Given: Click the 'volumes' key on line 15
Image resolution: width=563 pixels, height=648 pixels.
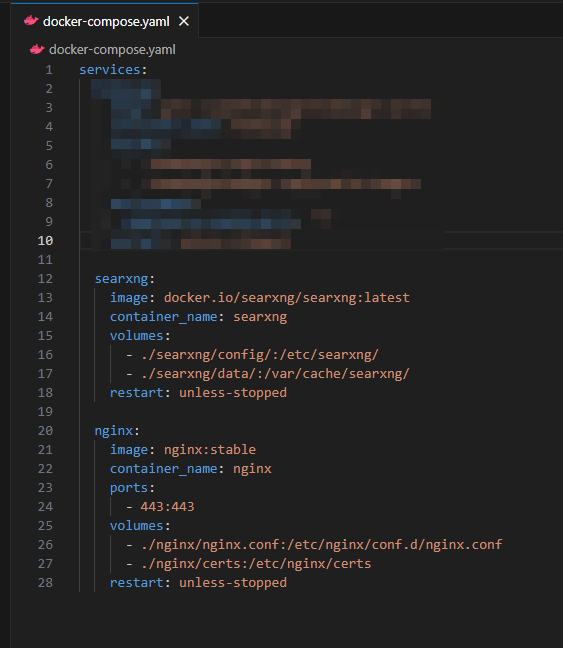Looking at the screenshot, I should [137, 336].
